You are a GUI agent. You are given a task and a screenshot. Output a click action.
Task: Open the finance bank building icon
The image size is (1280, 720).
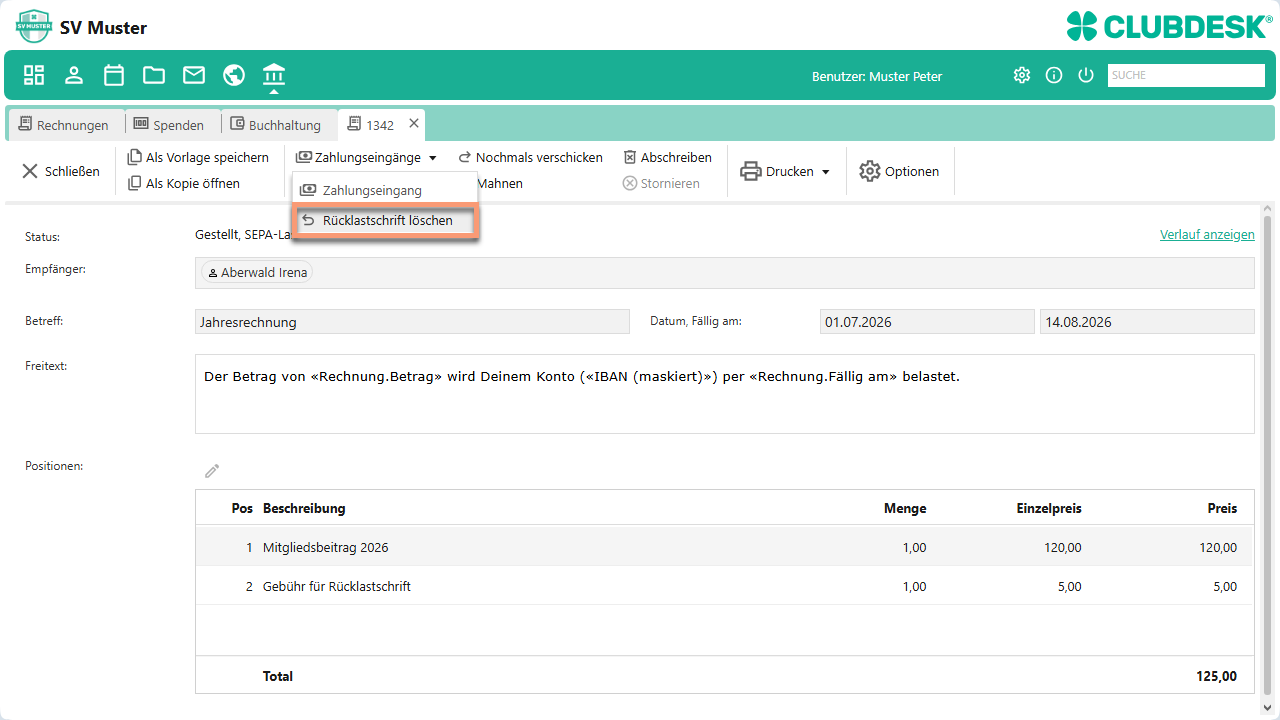click(x=274, y=74)
